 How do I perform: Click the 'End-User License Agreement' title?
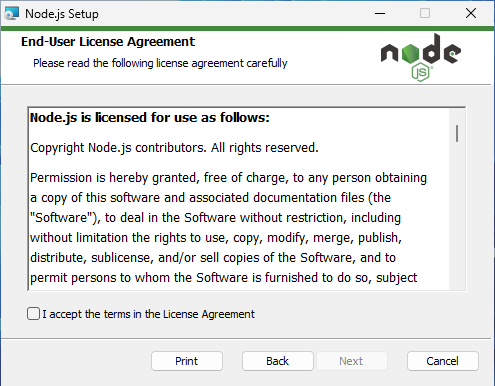(108, 42)
